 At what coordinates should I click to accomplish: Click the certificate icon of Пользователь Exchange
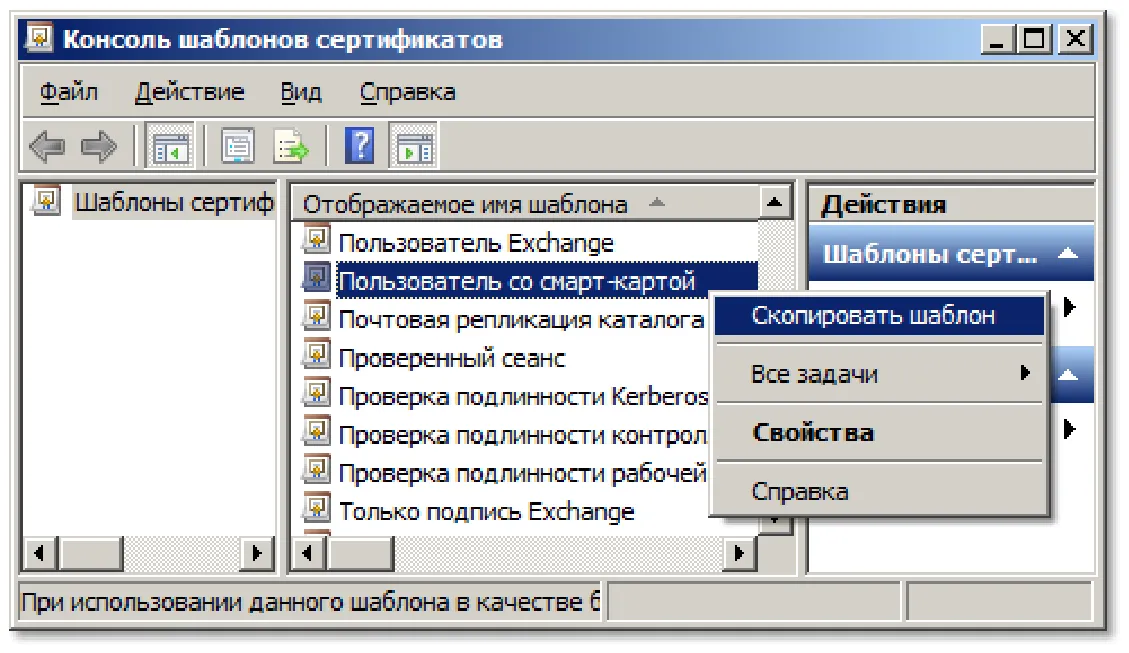315,241
